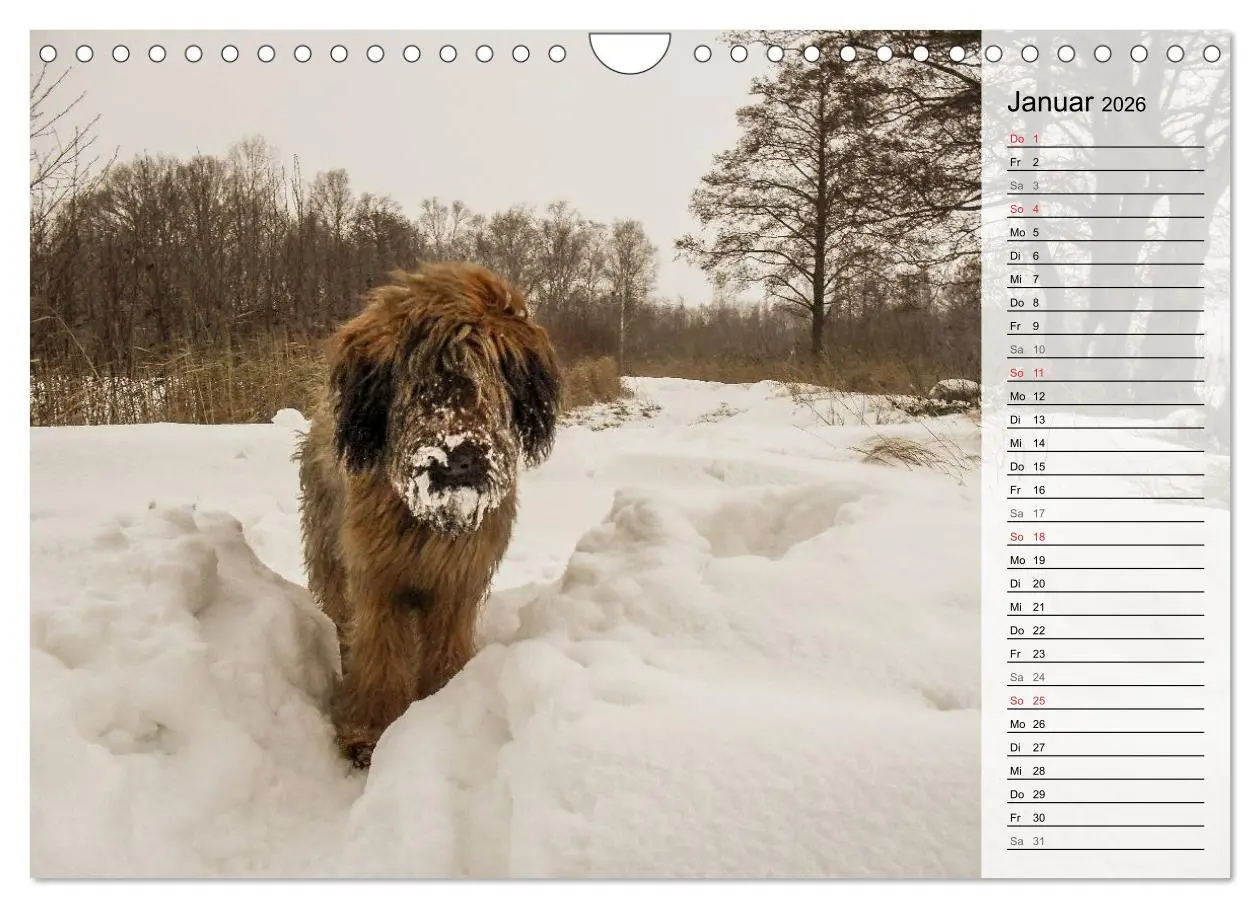The width and height of the screenshot is (1260, 908).
Task: Select the 'Do 15' date row
Action: tap(1105, 466)
